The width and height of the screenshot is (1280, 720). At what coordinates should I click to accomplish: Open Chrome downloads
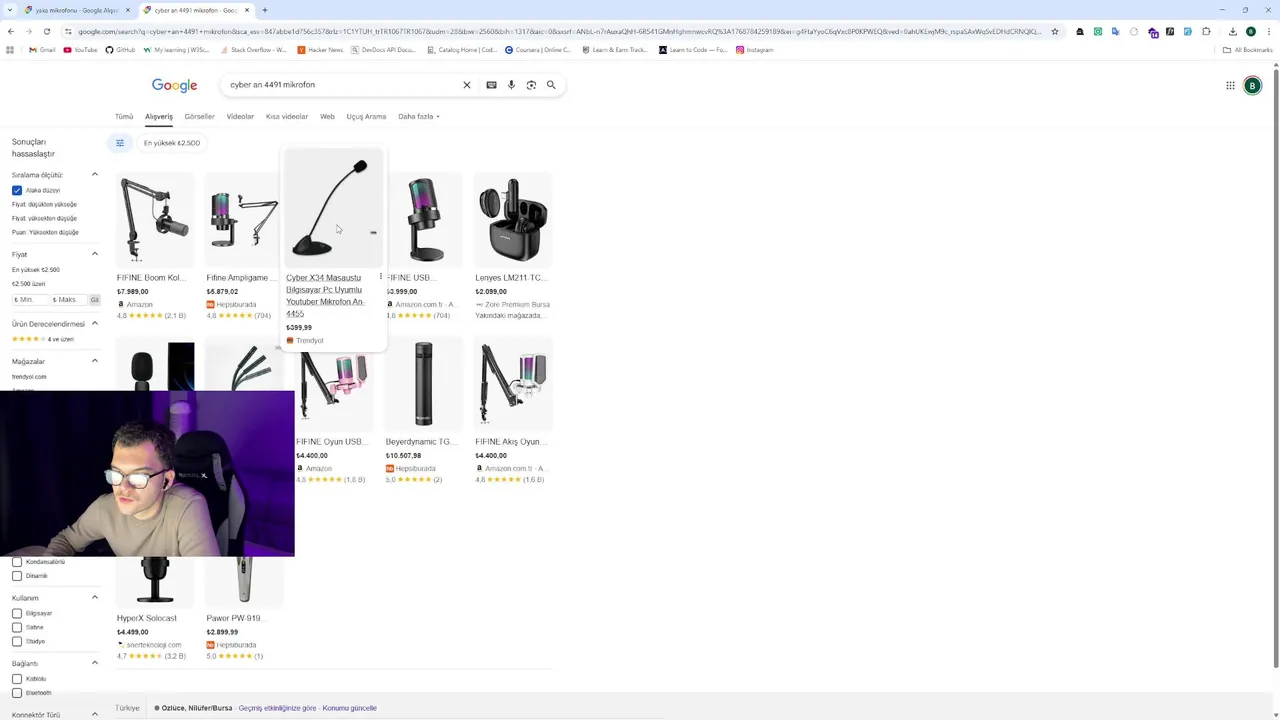pyautogui.click(x=1233, y=32)
